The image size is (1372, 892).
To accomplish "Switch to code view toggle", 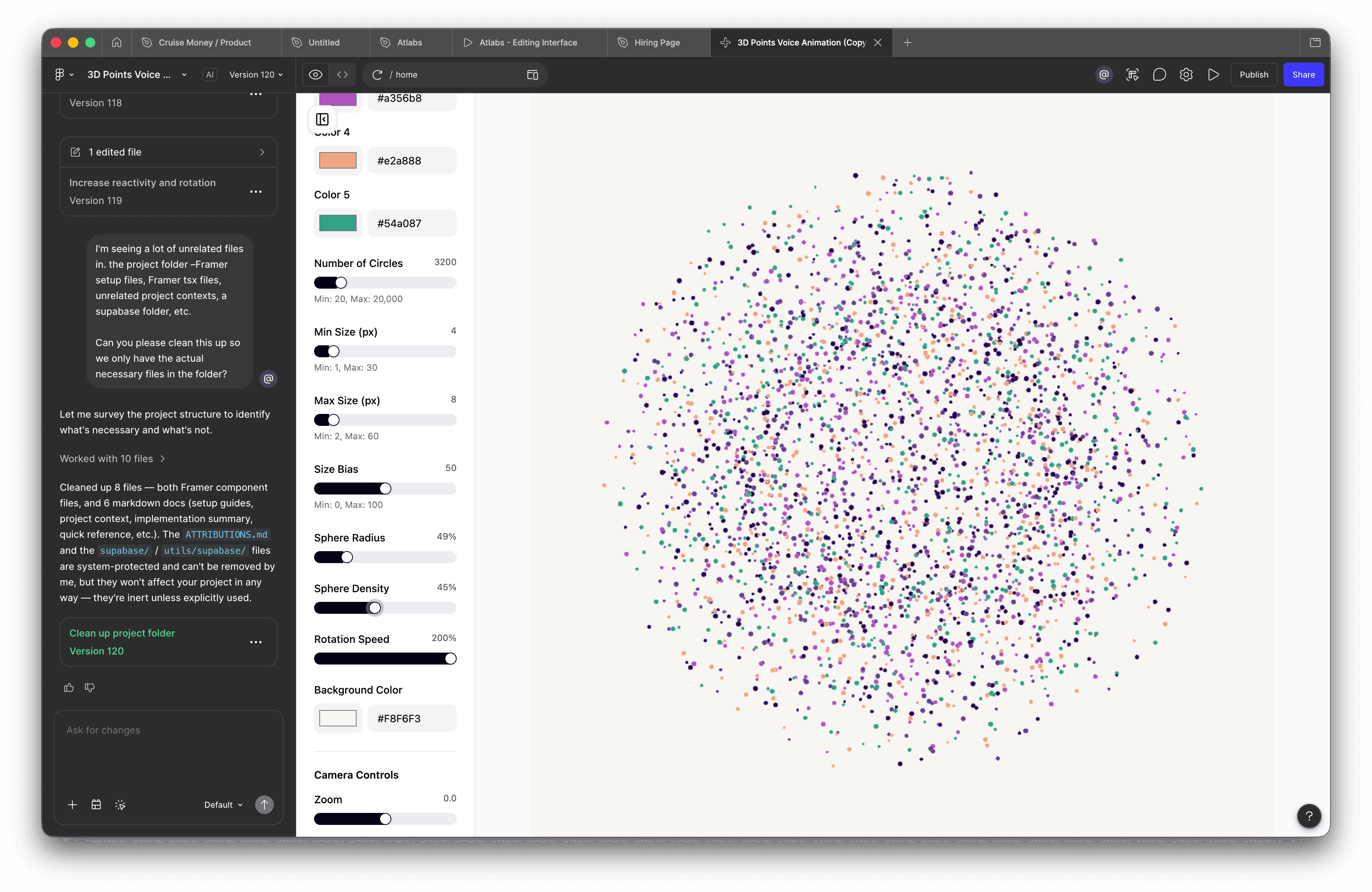I will pos(342,75).
